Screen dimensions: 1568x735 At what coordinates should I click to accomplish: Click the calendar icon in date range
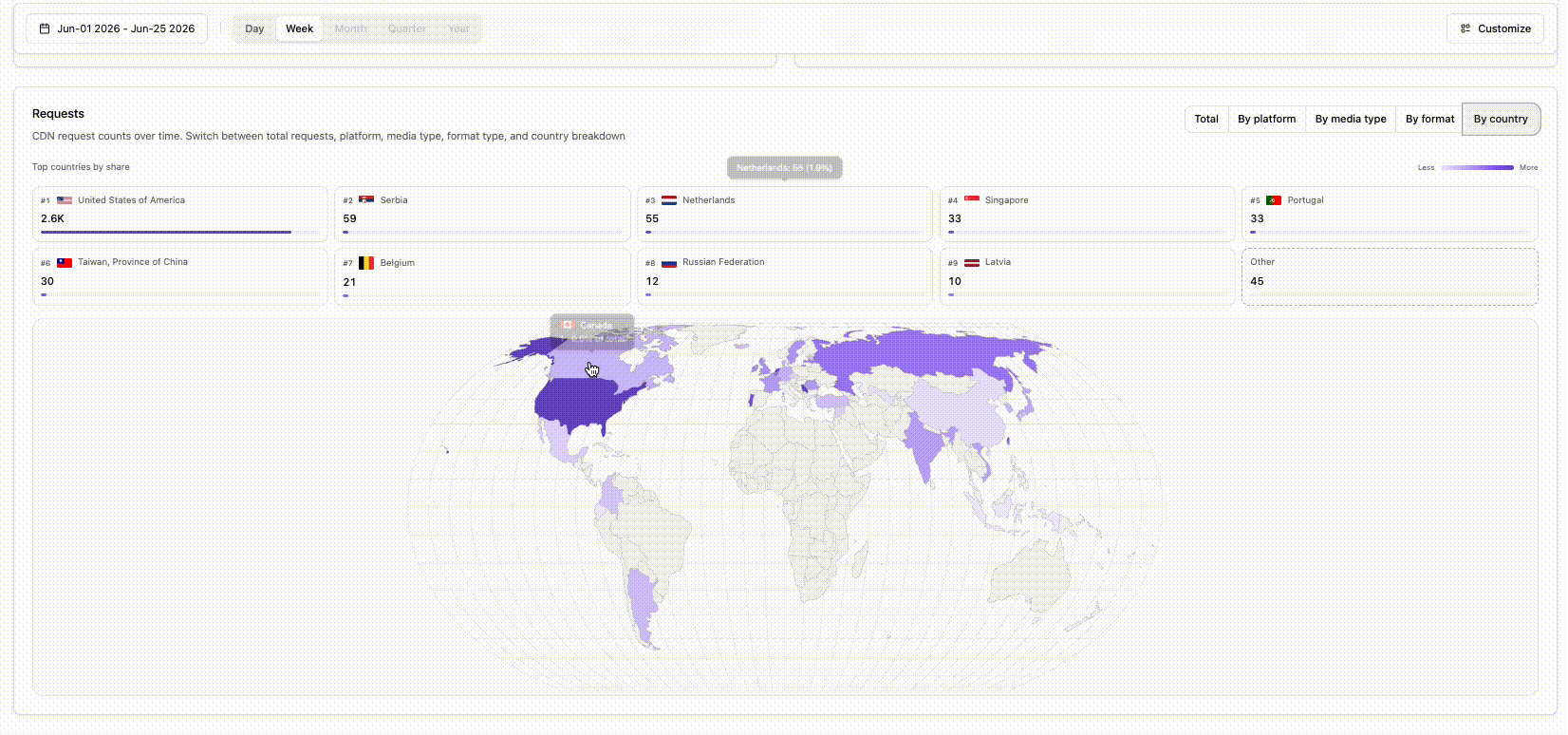pos(45,28)
